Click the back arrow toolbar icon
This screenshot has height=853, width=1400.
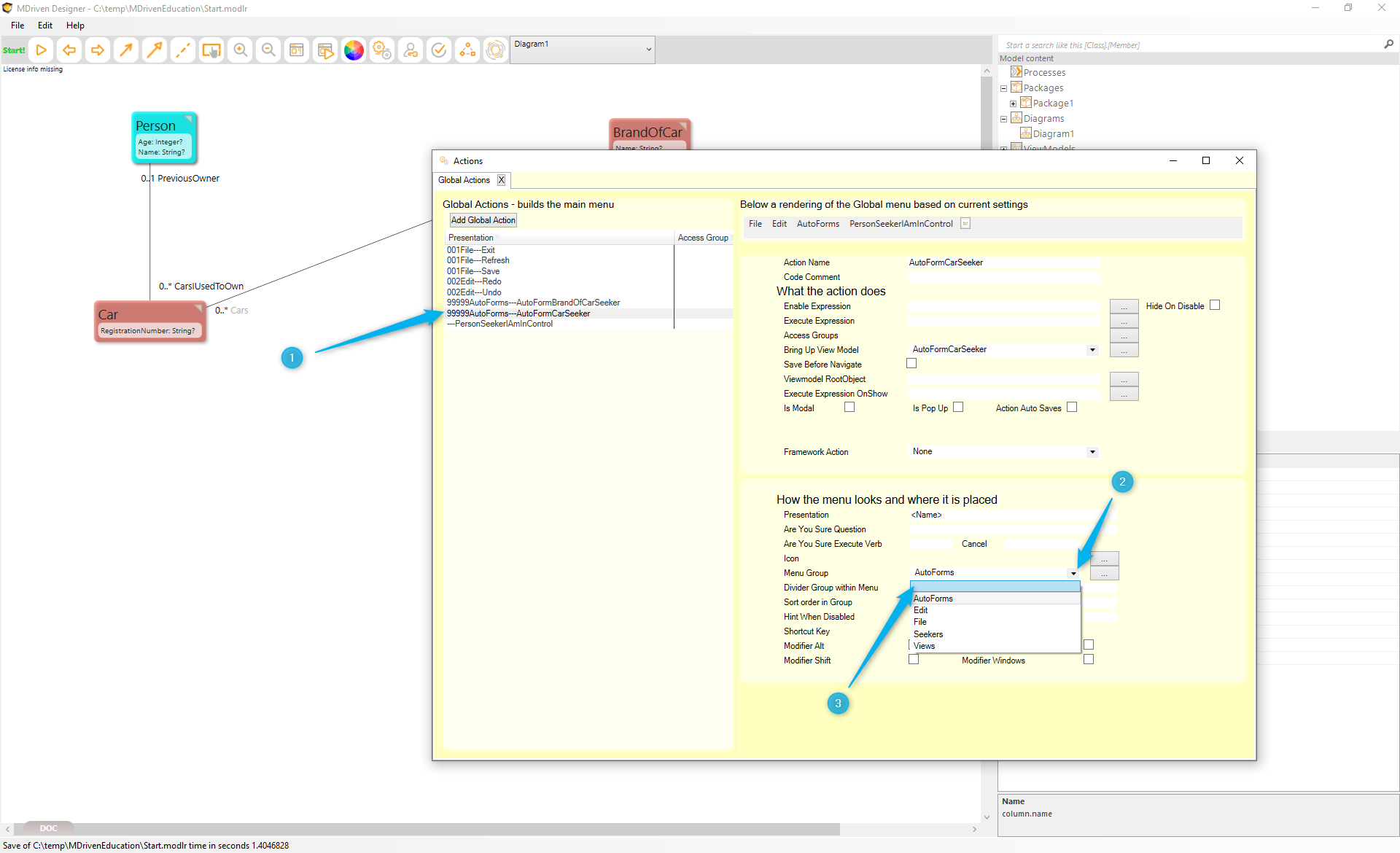click(x=69, y=50)
